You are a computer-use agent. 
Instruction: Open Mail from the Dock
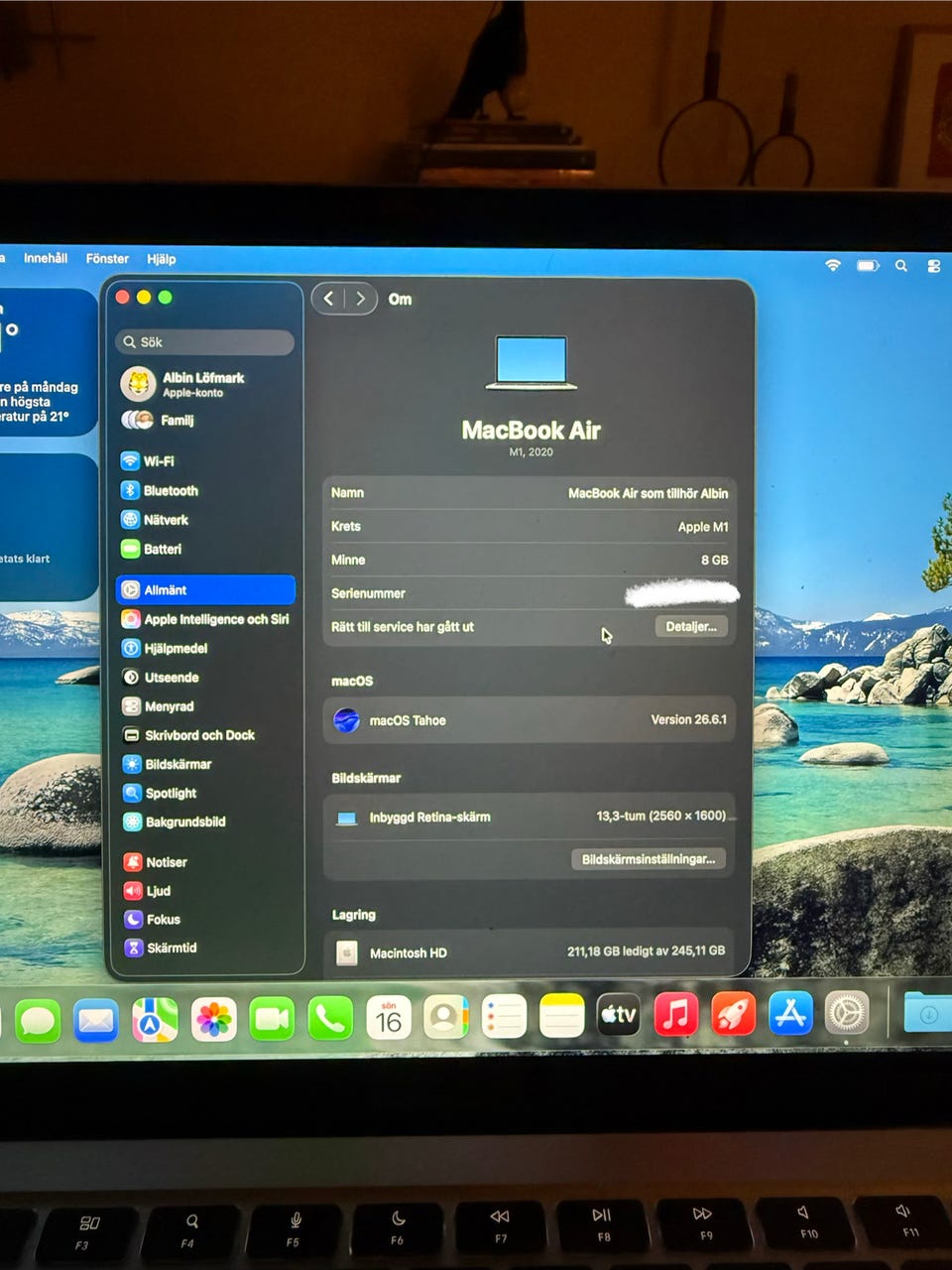point(96,1020)
